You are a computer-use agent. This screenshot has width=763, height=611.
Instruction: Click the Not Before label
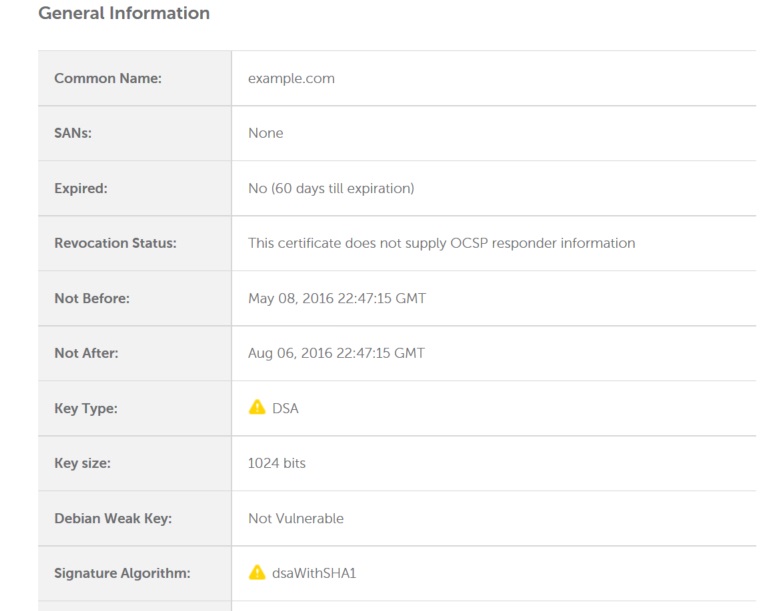click(92, 298)
